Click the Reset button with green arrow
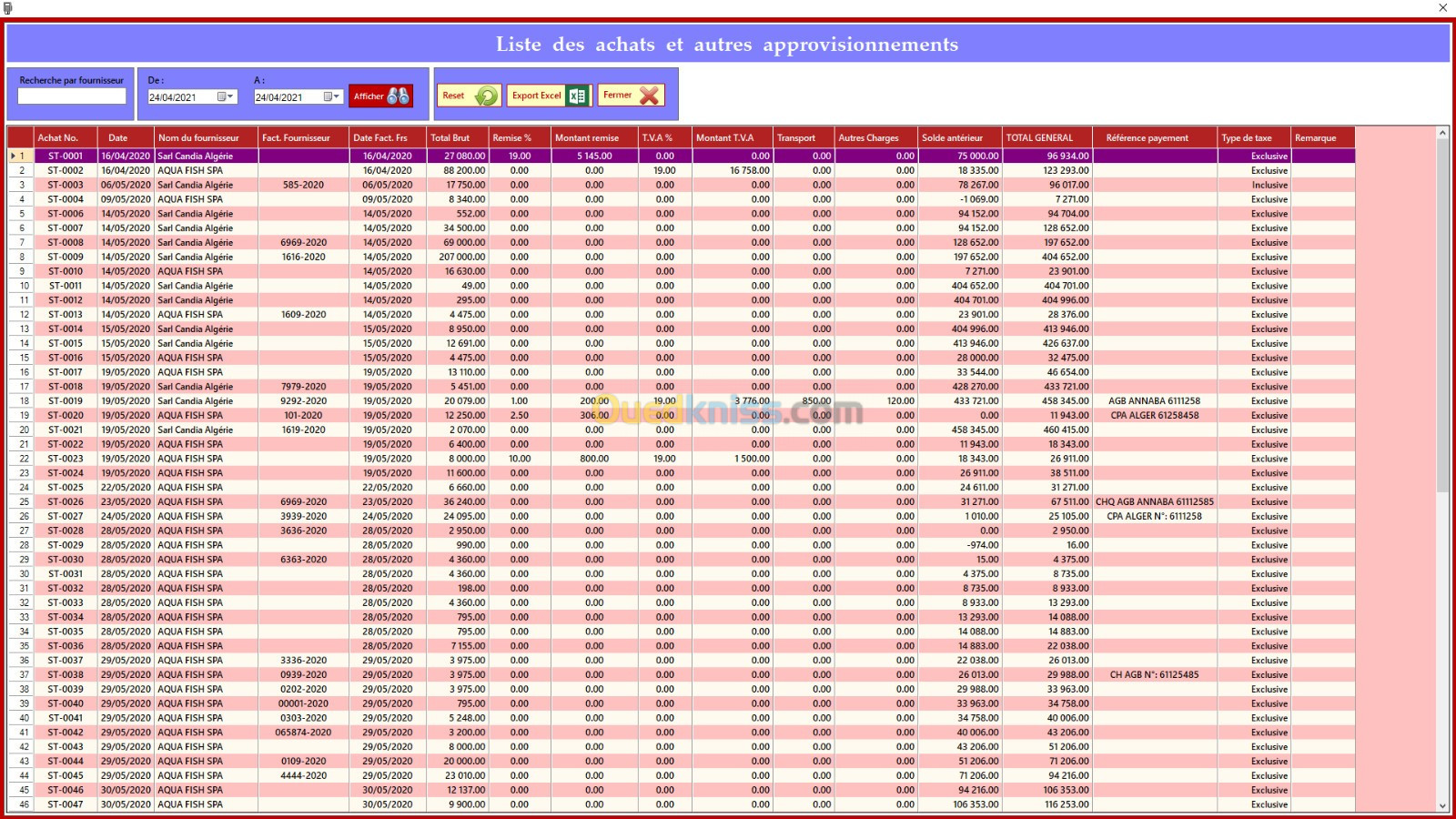This screenshot has height=819, width=1456. point(469,96)
